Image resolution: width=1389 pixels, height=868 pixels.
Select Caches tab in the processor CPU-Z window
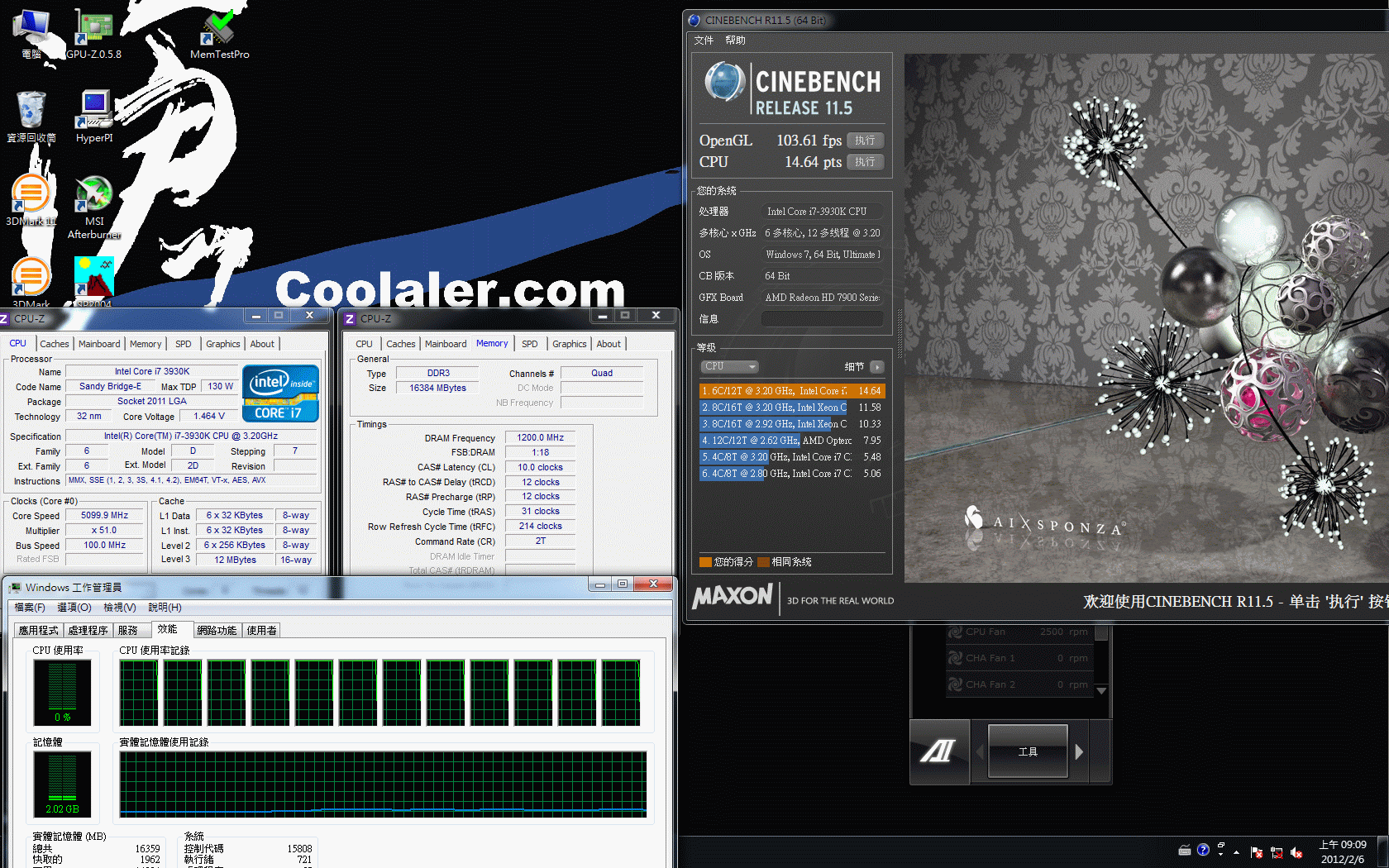click(55, 344)
